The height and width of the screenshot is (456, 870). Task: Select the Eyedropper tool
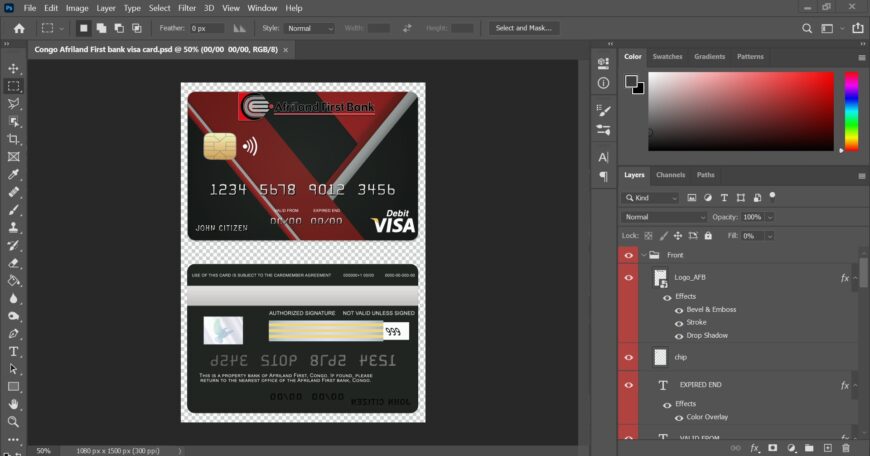coord(13,175)
